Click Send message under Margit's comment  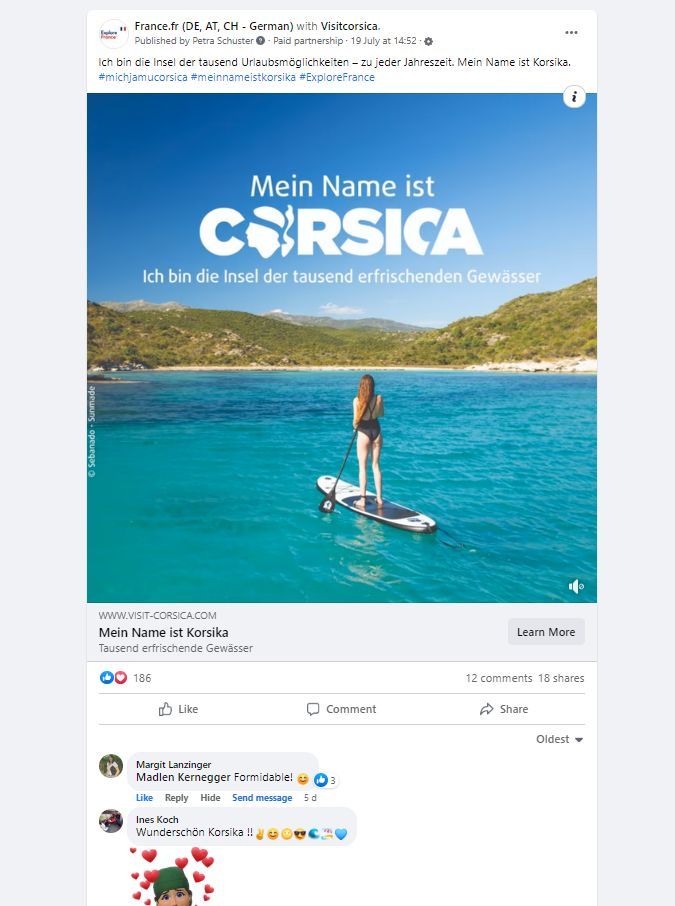(262, 797)
